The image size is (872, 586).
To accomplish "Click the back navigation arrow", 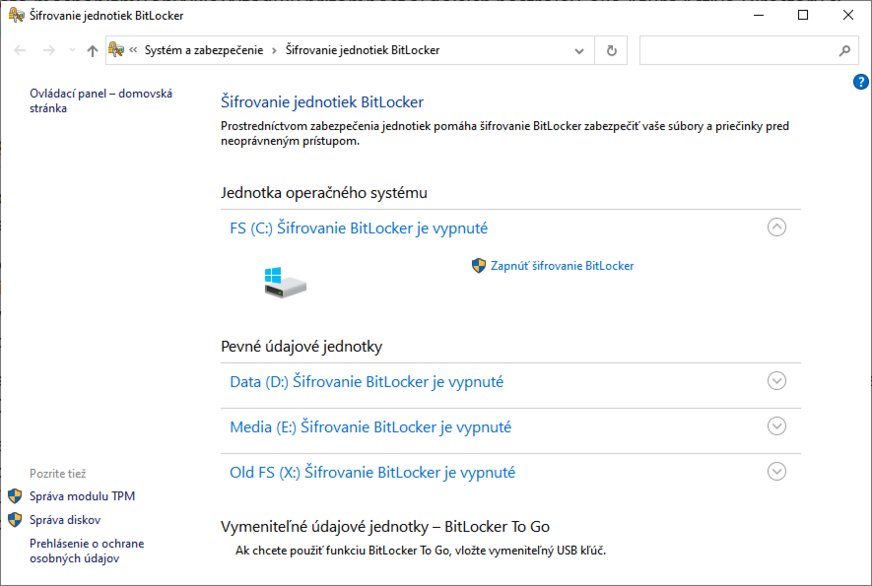I will tap(20, 50).
